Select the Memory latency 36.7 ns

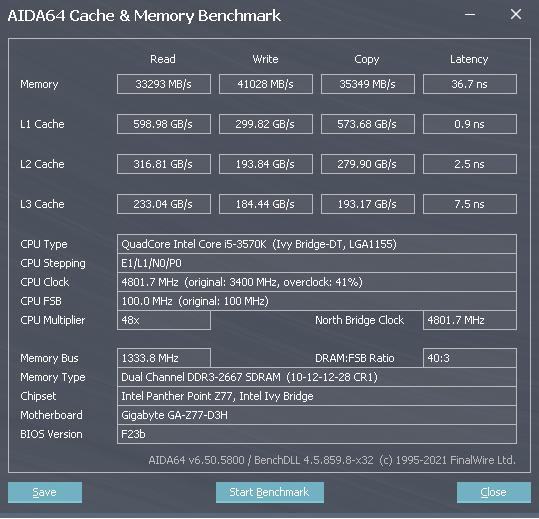[x=470, y=84]
